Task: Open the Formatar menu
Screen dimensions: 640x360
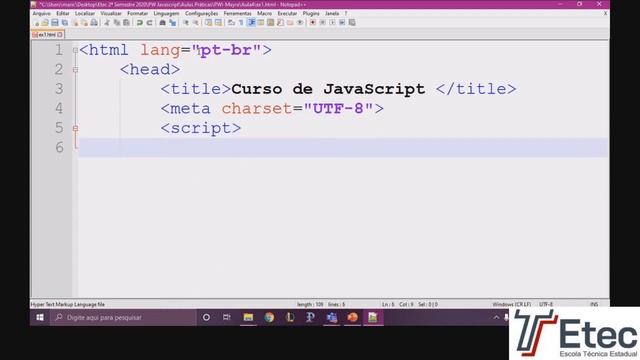Action: (138, 13)
